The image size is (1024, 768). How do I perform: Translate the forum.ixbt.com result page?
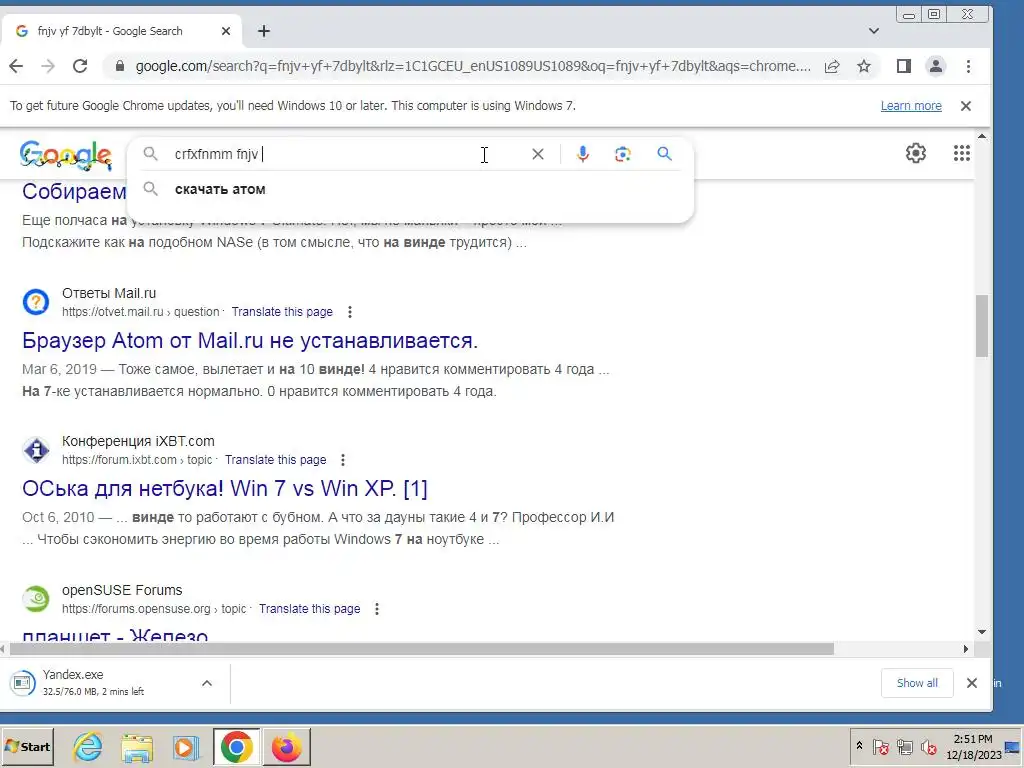point(276,460)
